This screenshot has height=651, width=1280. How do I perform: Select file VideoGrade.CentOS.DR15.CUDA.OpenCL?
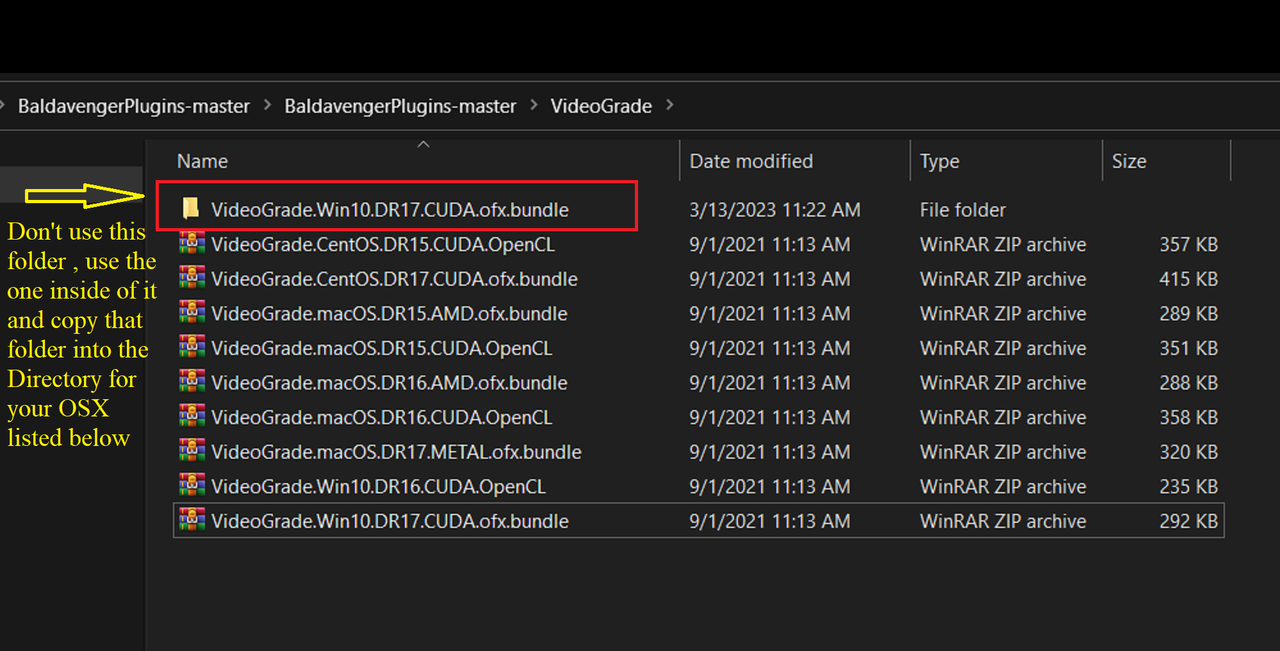[383, 244]
